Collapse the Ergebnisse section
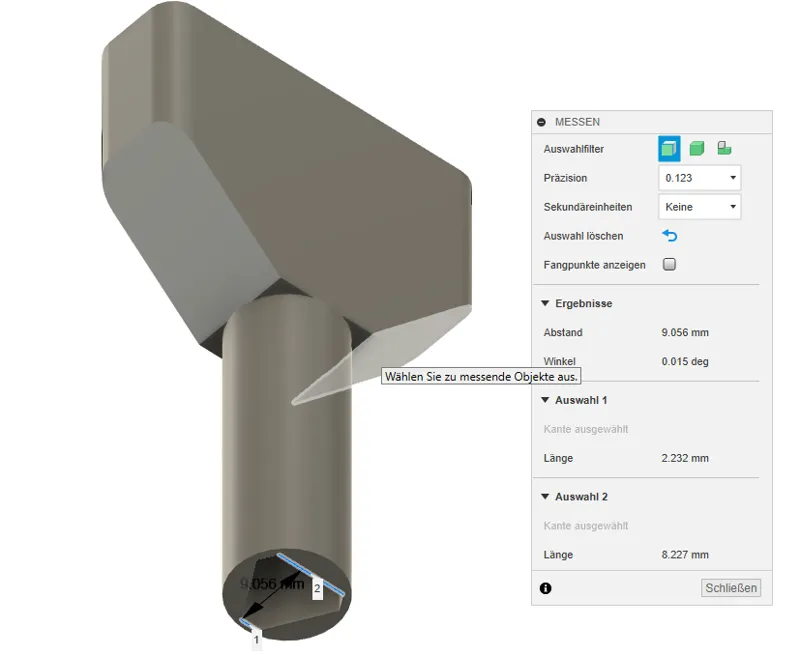 point(545,304)
